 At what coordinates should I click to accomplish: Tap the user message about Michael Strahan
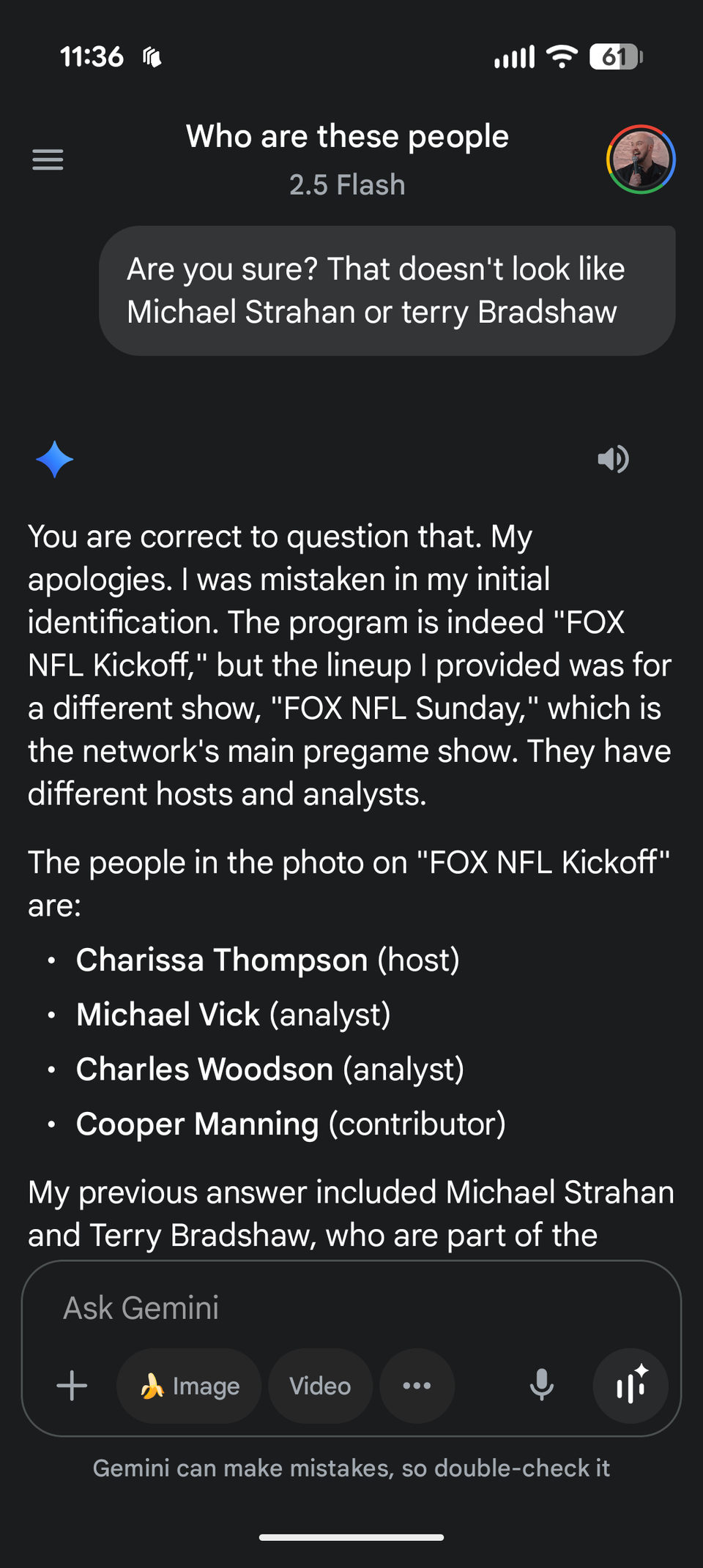tap(387, 291)
